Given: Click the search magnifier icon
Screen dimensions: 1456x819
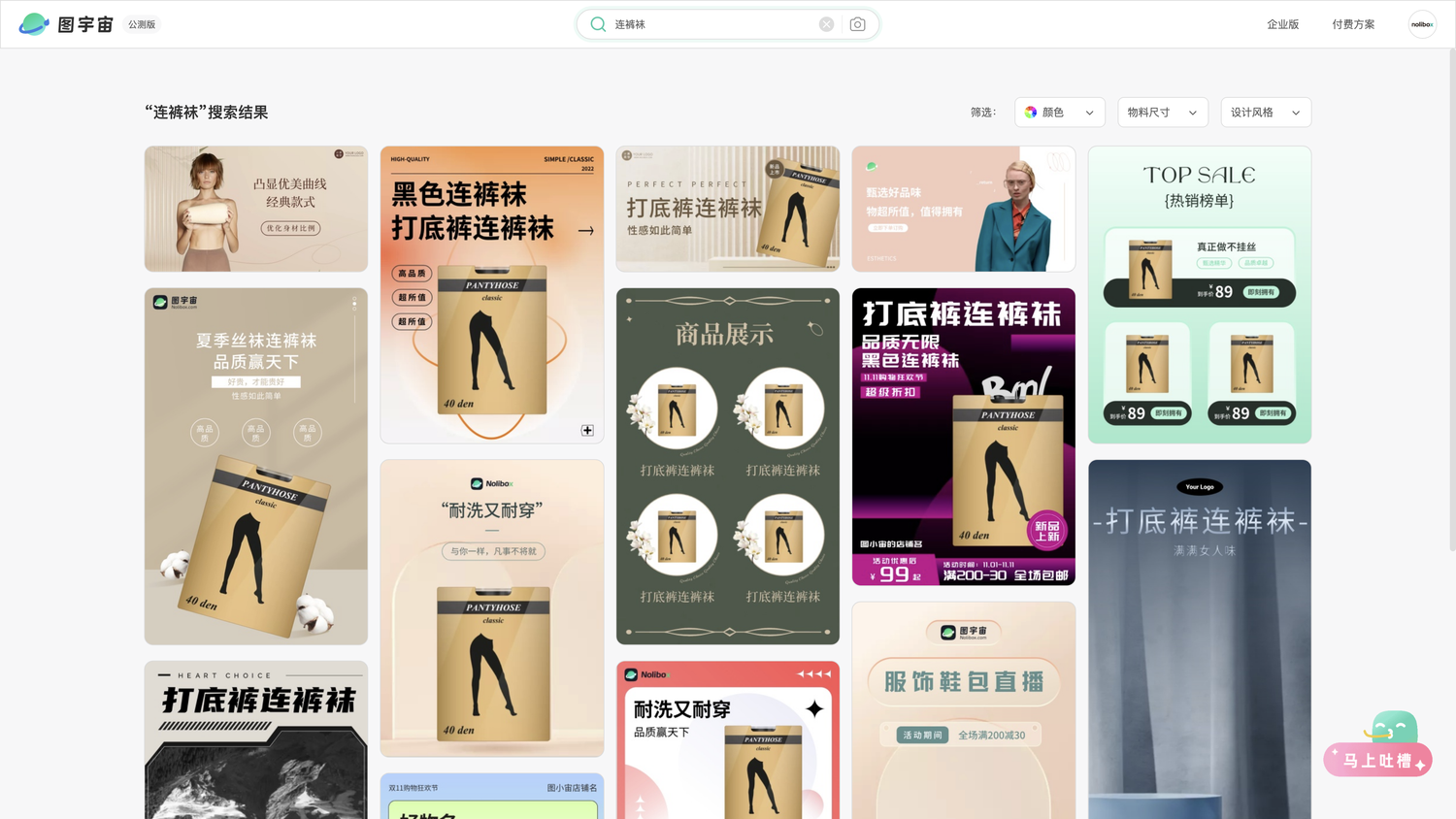Looking at the screenshot, I should (x=598, y=24).
